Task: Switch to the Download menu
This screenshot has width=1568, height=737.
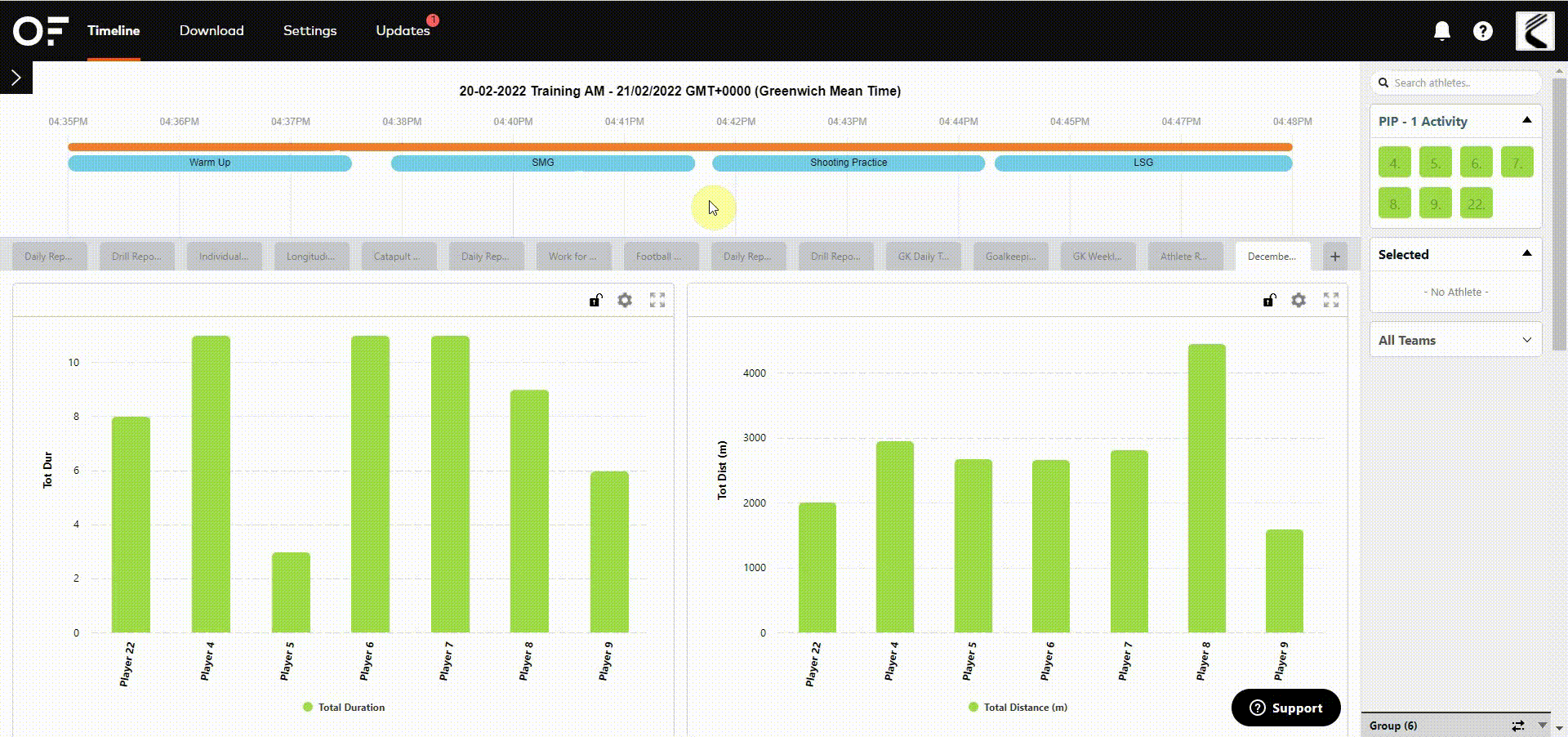Action: (x=211, y=30)
